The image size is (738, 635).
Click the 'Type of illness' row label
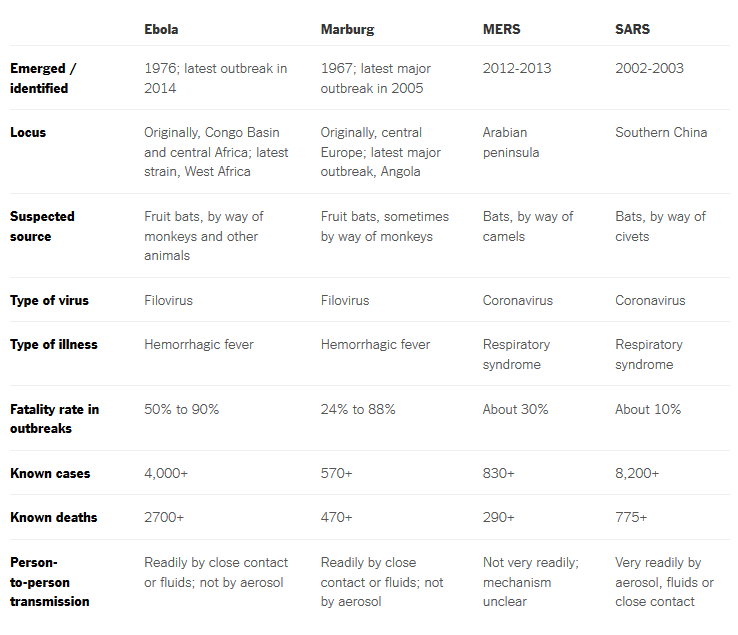pyautogui.click(x=54, y=345)
